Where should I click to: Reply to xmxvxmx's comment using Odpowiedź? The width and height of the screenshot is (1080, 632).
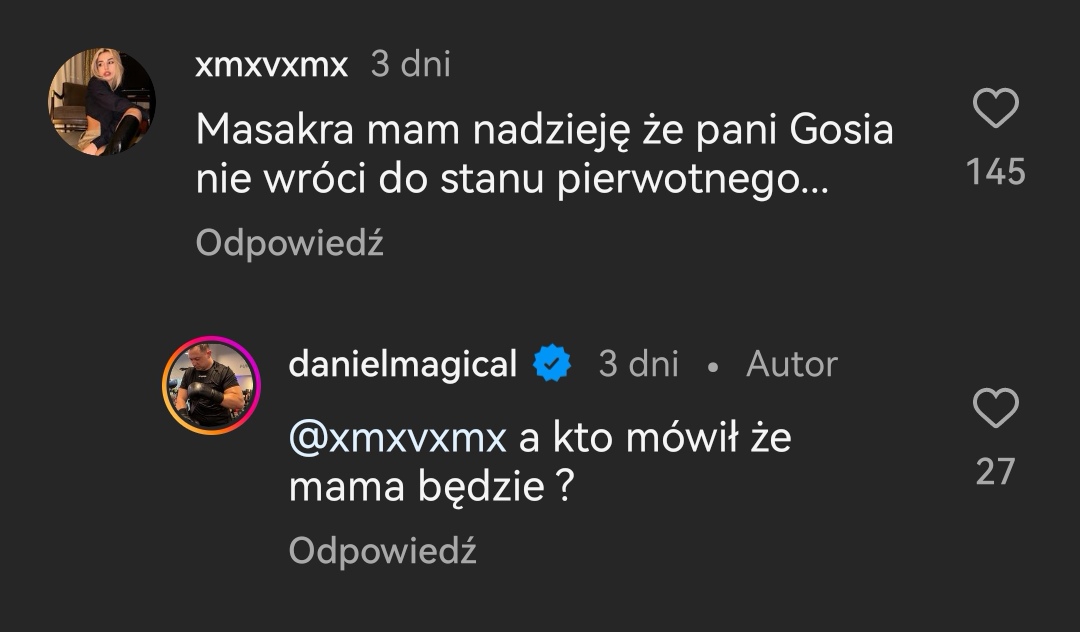[289, 243]
